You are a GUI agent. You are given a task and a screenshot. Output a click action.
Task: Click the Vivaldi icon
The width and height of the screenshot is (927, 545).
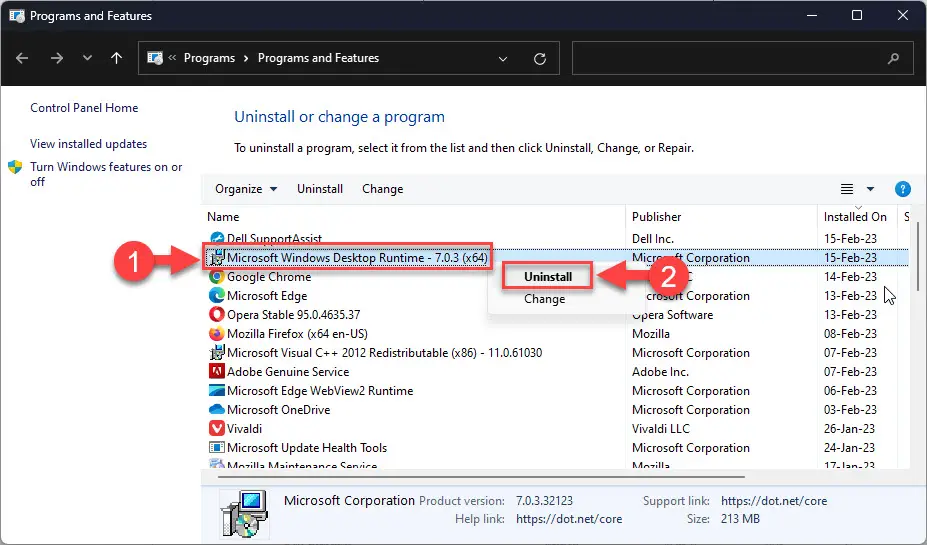tap(217, 429)
